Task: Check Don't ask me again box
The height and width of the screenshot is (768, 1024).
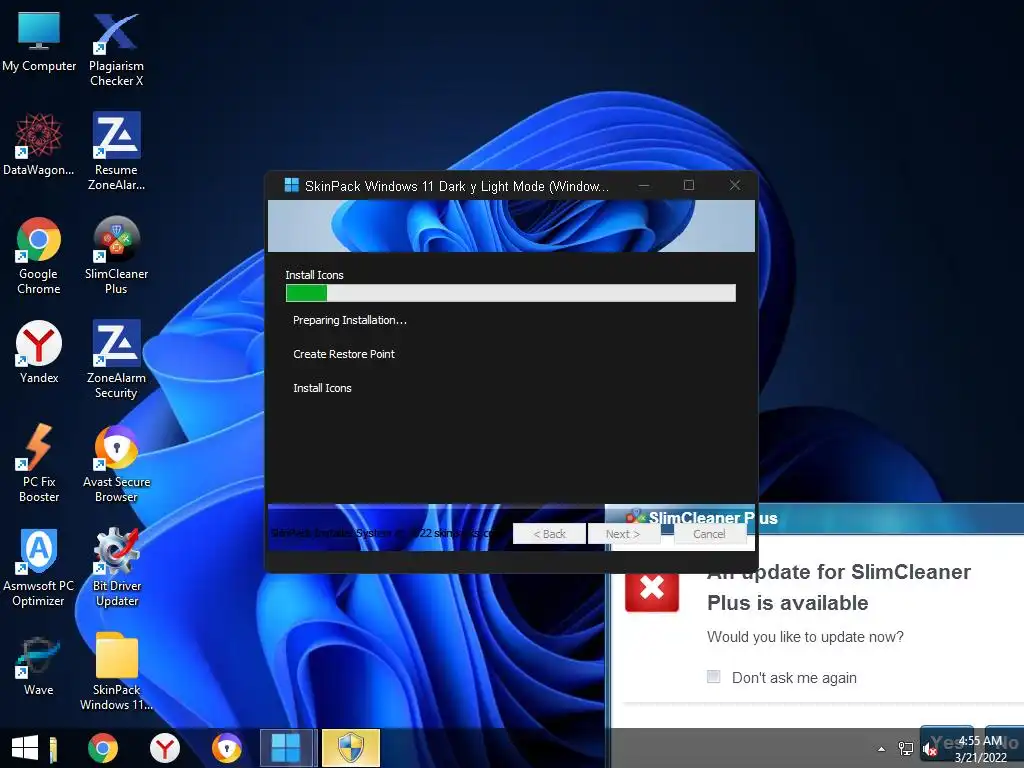Action: (713, 677)
